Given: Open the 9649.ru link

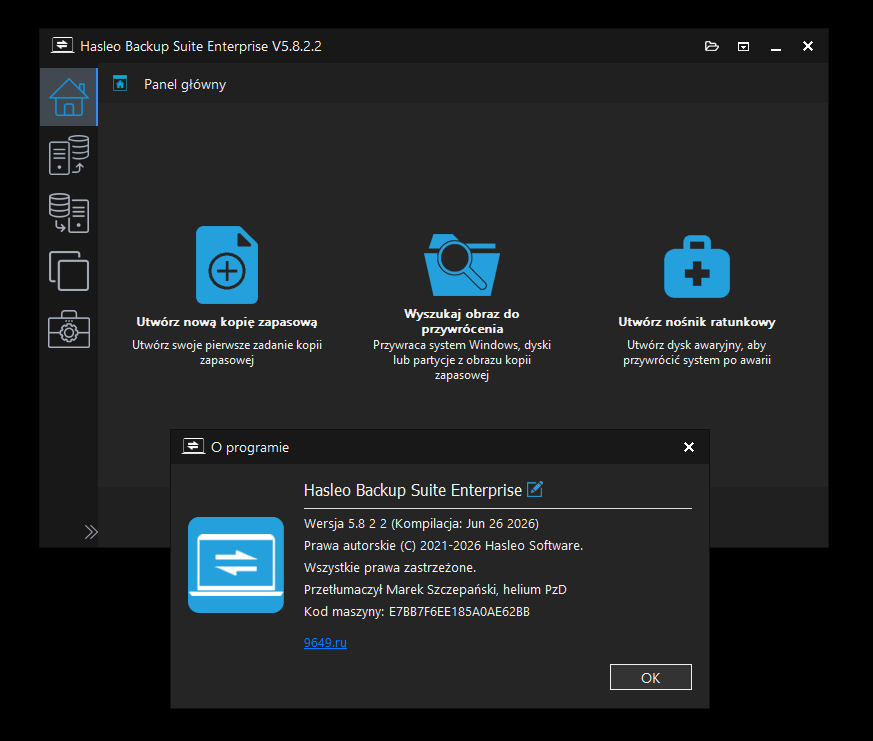Looking at the screenshot, I should pyautogui.click(x=325, y=642).
